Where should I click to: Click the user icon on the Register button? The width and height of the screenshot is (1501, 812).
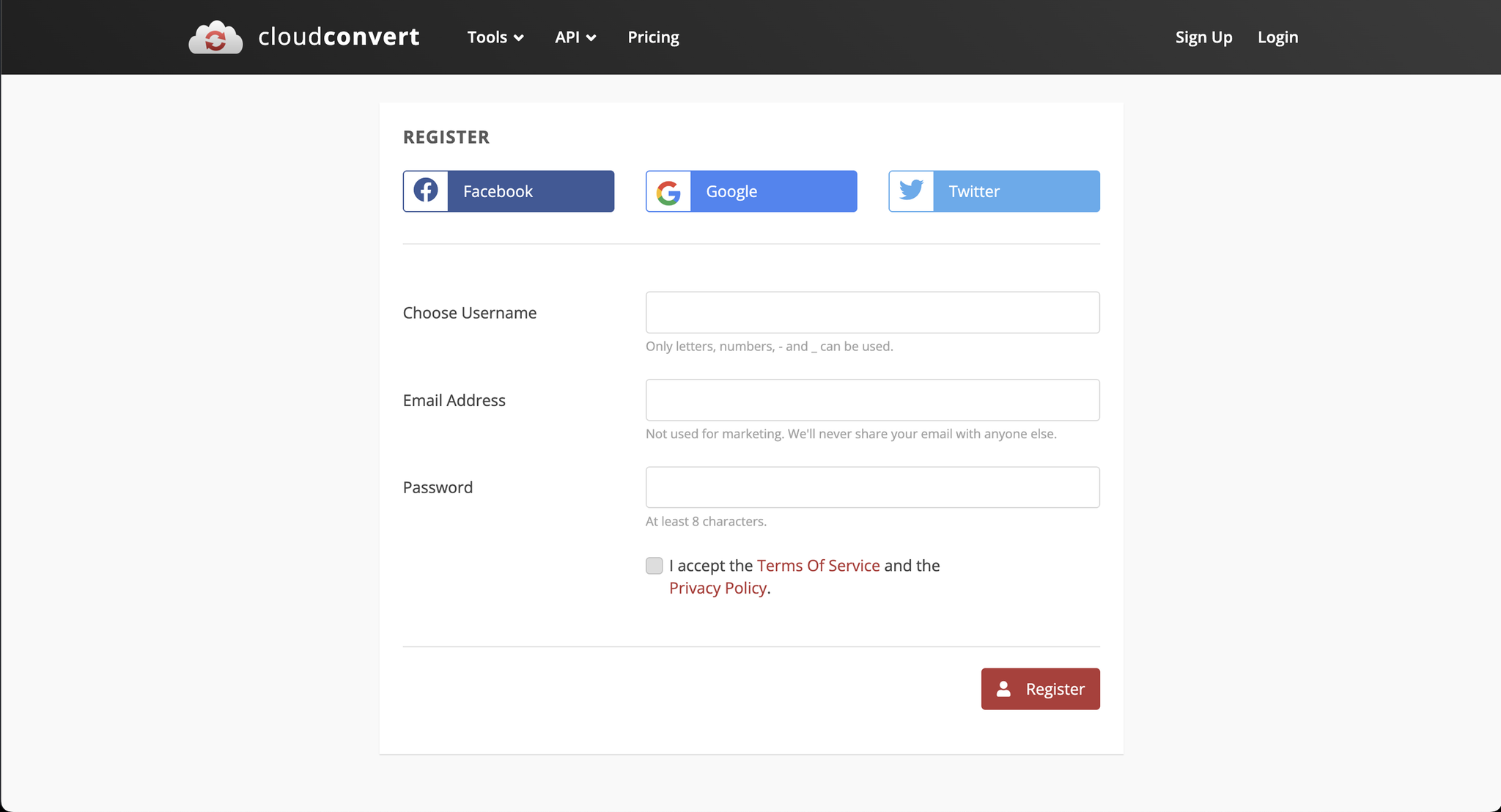[1003, 689]
